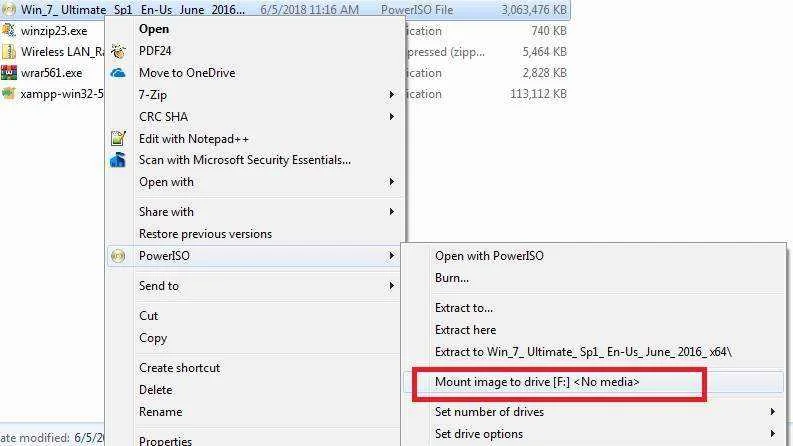Image resolution: width=793 pixels, height=446 pixels.
Task: Open Properties from the context menu
Action: (165, 440)
